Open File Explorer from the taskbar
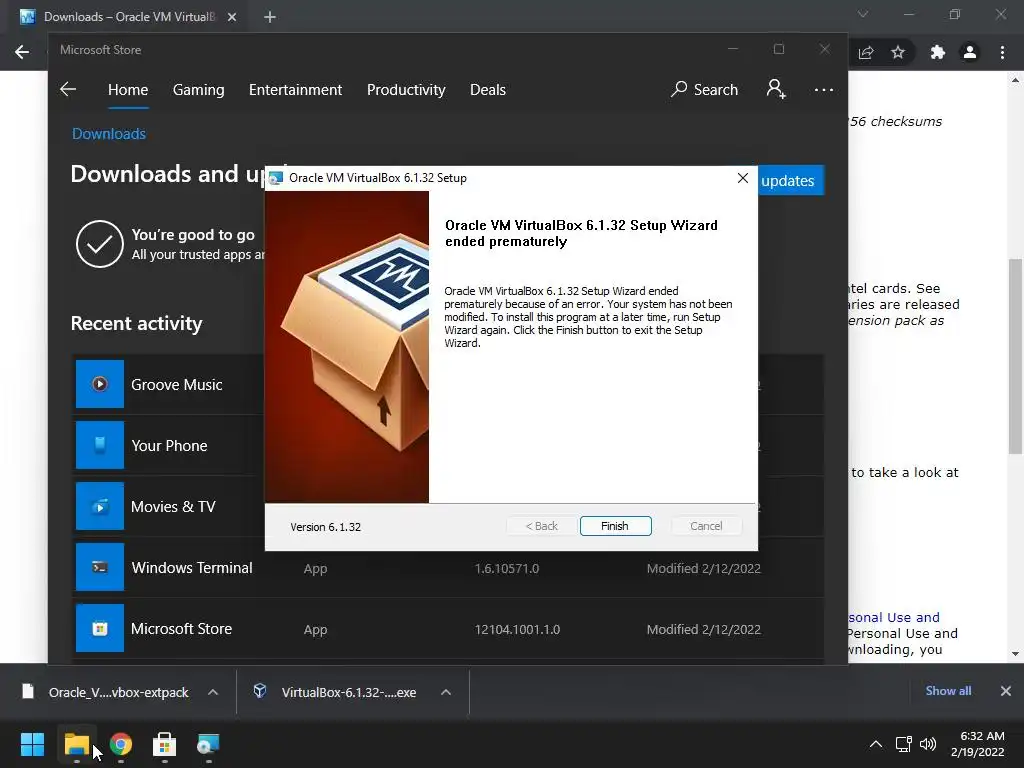 (77, 744)
